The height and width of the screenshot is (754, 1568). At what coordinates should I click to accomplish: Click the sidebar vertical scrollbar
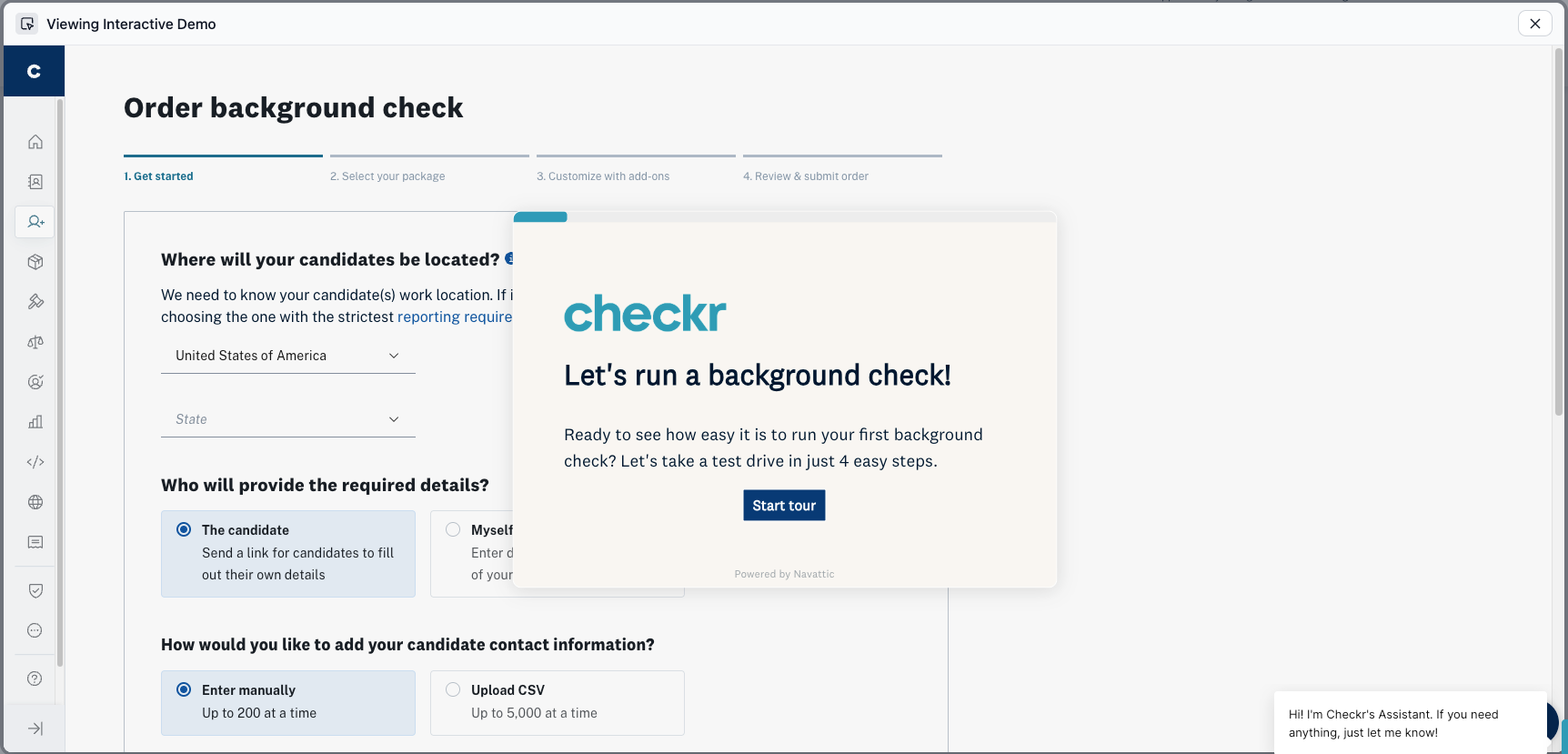point(60,382)
